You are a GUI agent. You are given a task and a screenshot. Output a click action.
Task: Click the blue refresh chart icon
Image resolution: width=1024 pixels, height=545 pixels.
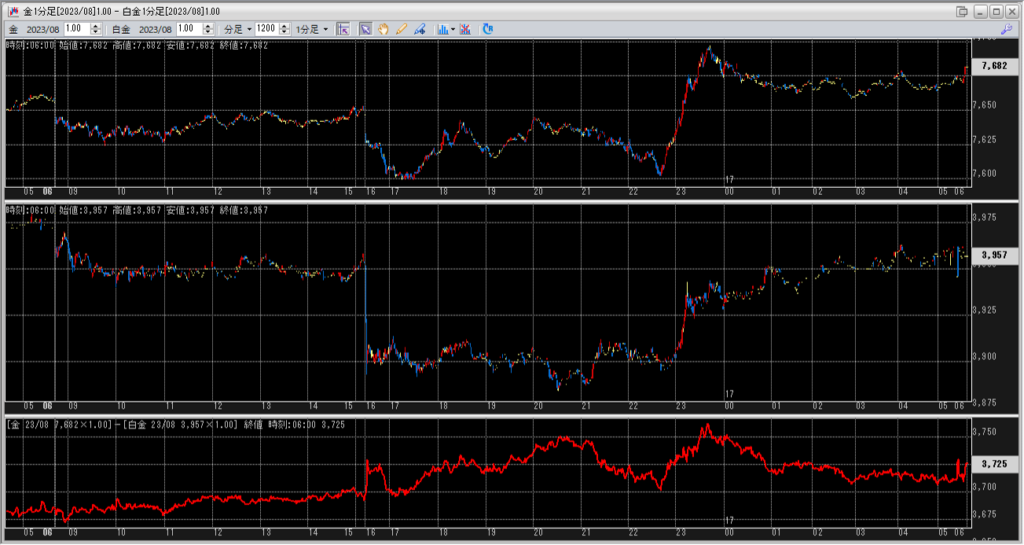point(488,29)
